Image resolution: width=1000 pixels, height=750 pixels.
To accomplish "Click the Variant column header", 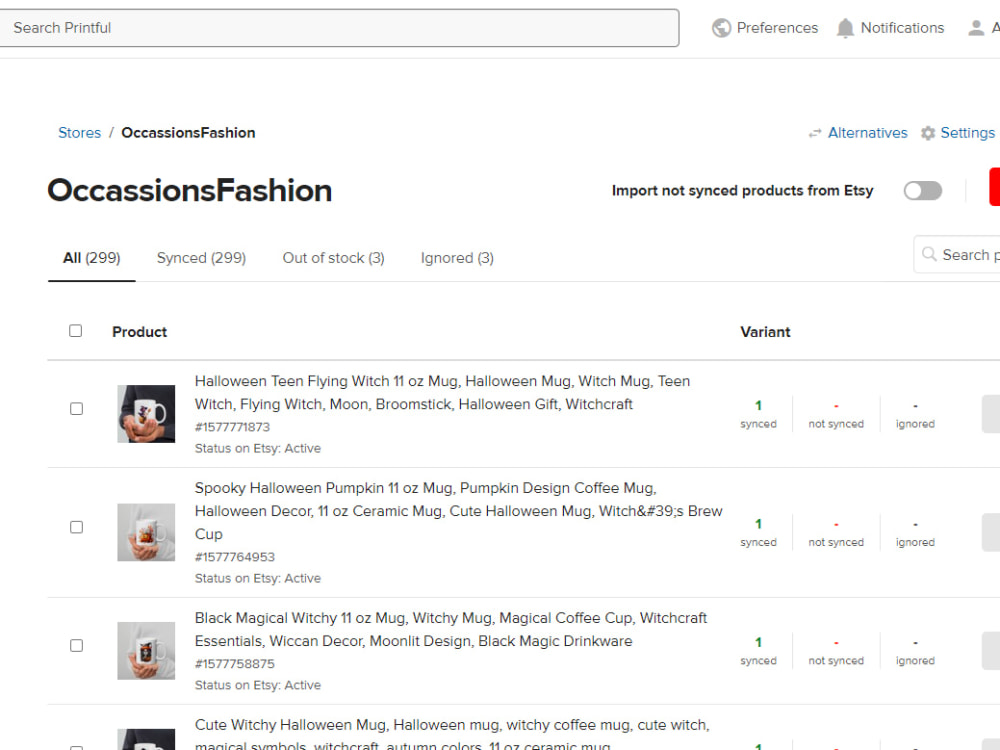I will click(765, 332).
